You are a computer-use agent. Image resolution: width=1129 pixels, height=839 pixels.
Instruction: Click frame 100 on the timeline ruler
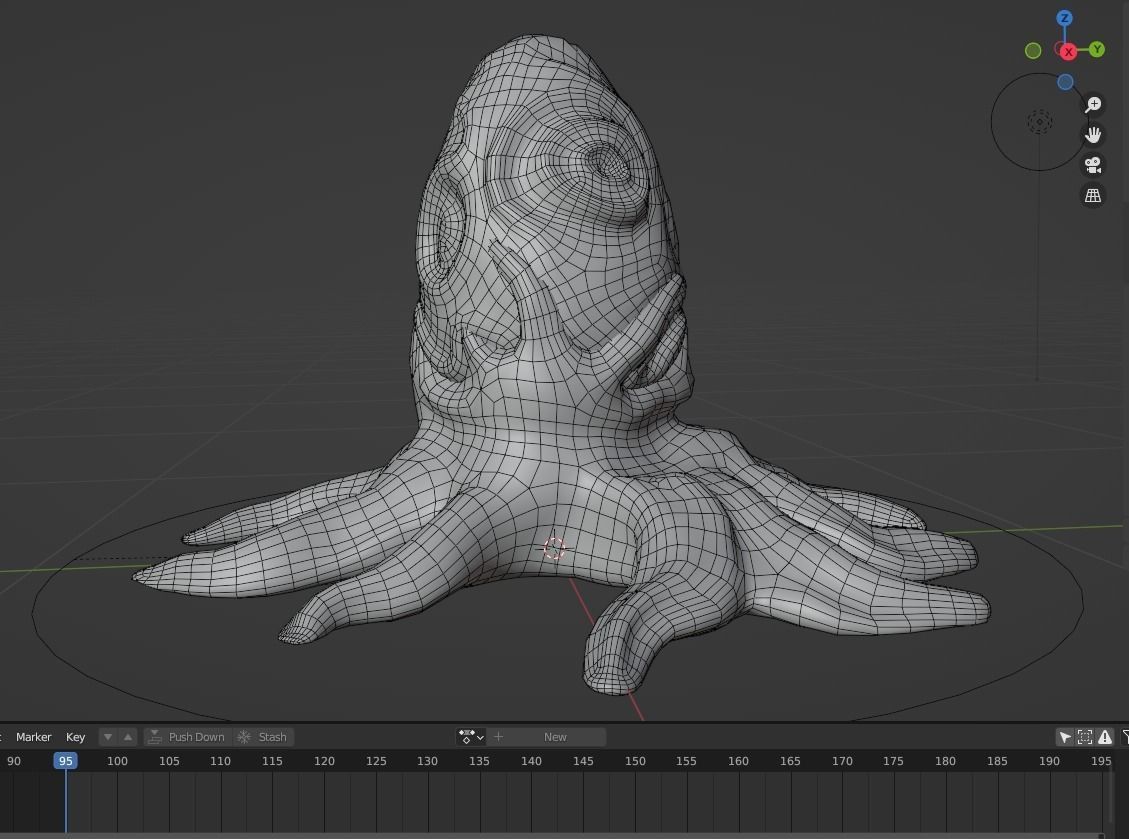117,761
